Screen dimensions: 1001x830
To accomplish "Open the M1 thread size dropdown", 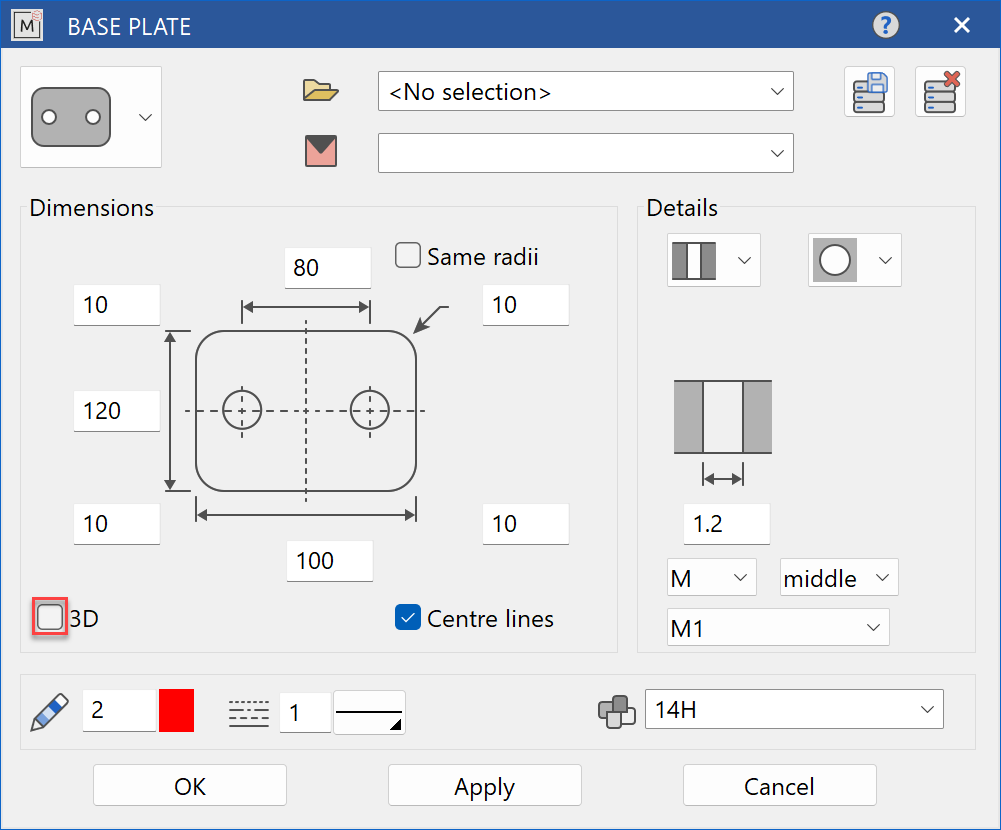I will pos(778,627).
